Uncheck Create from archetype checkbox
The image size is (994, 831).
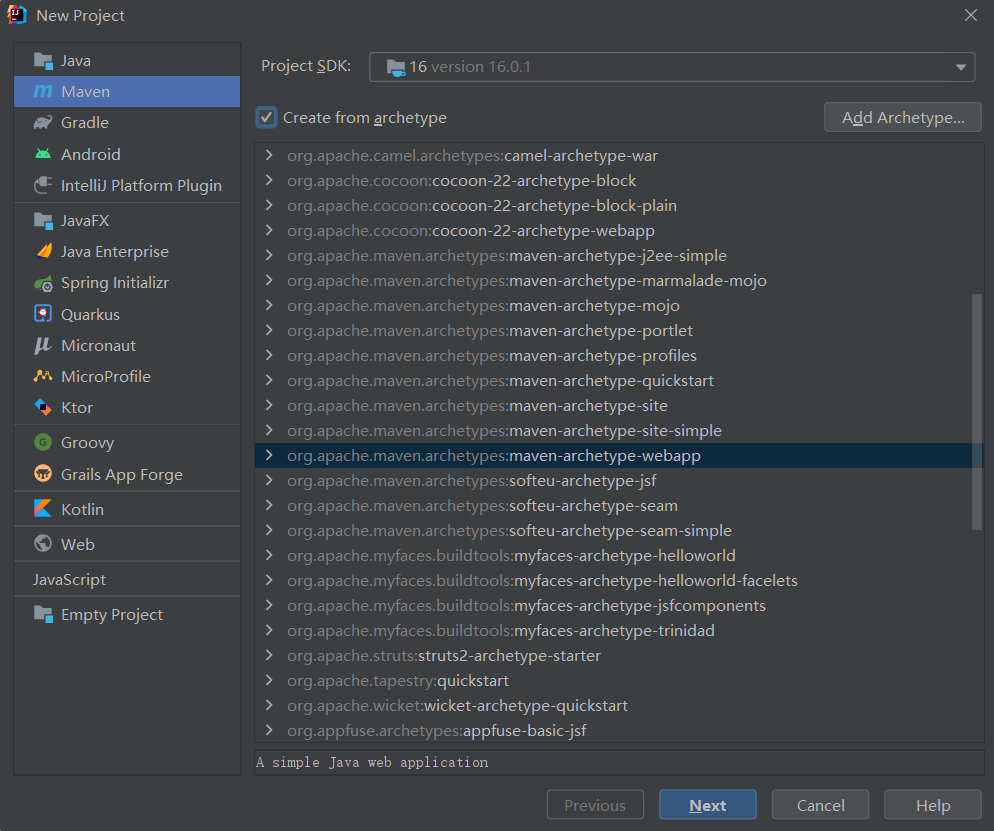coord(267,118)
